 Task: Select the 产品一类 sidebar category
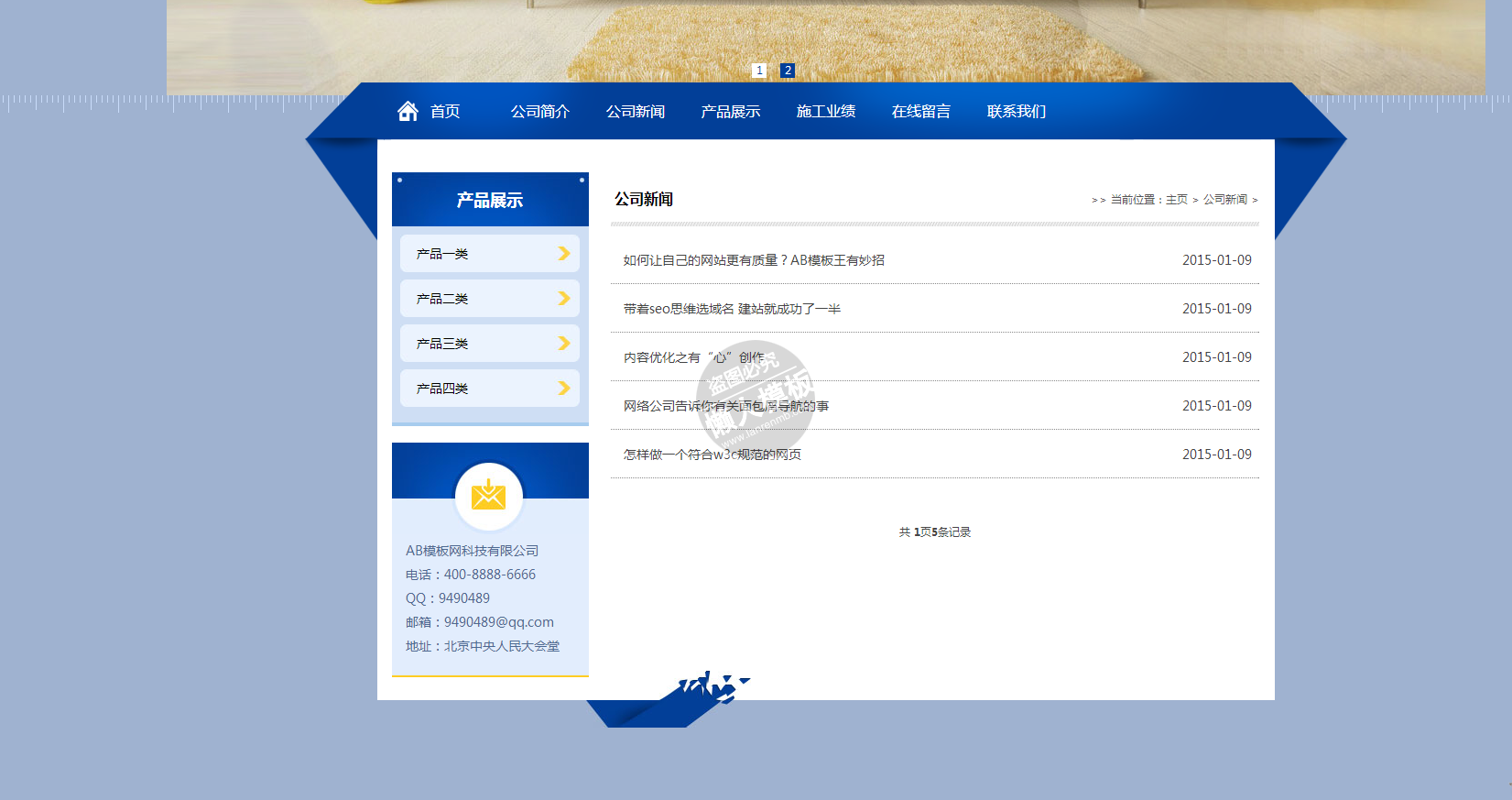(442, 254)
